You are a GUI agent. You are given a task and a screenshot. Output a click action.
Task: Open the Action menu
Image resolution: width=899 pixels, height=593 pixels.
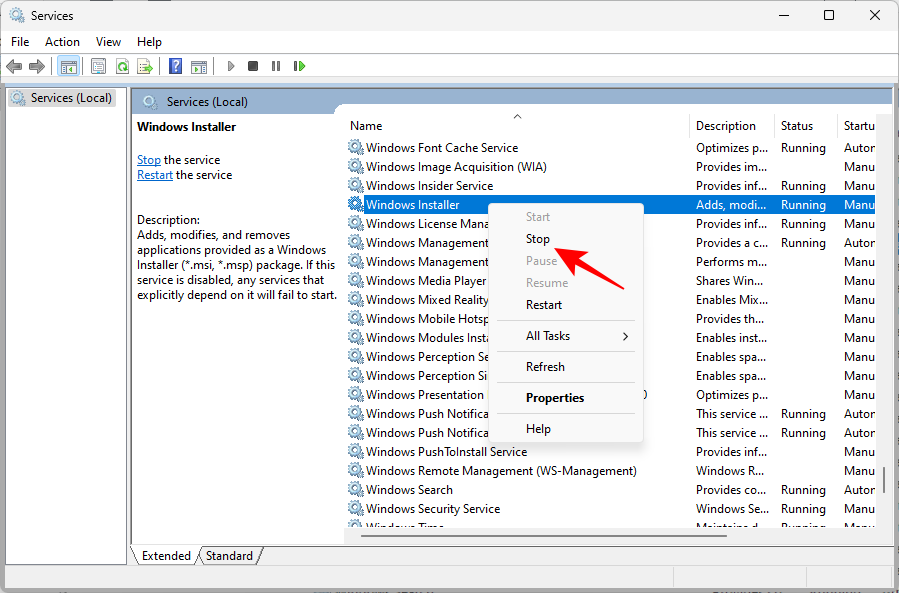62,42
